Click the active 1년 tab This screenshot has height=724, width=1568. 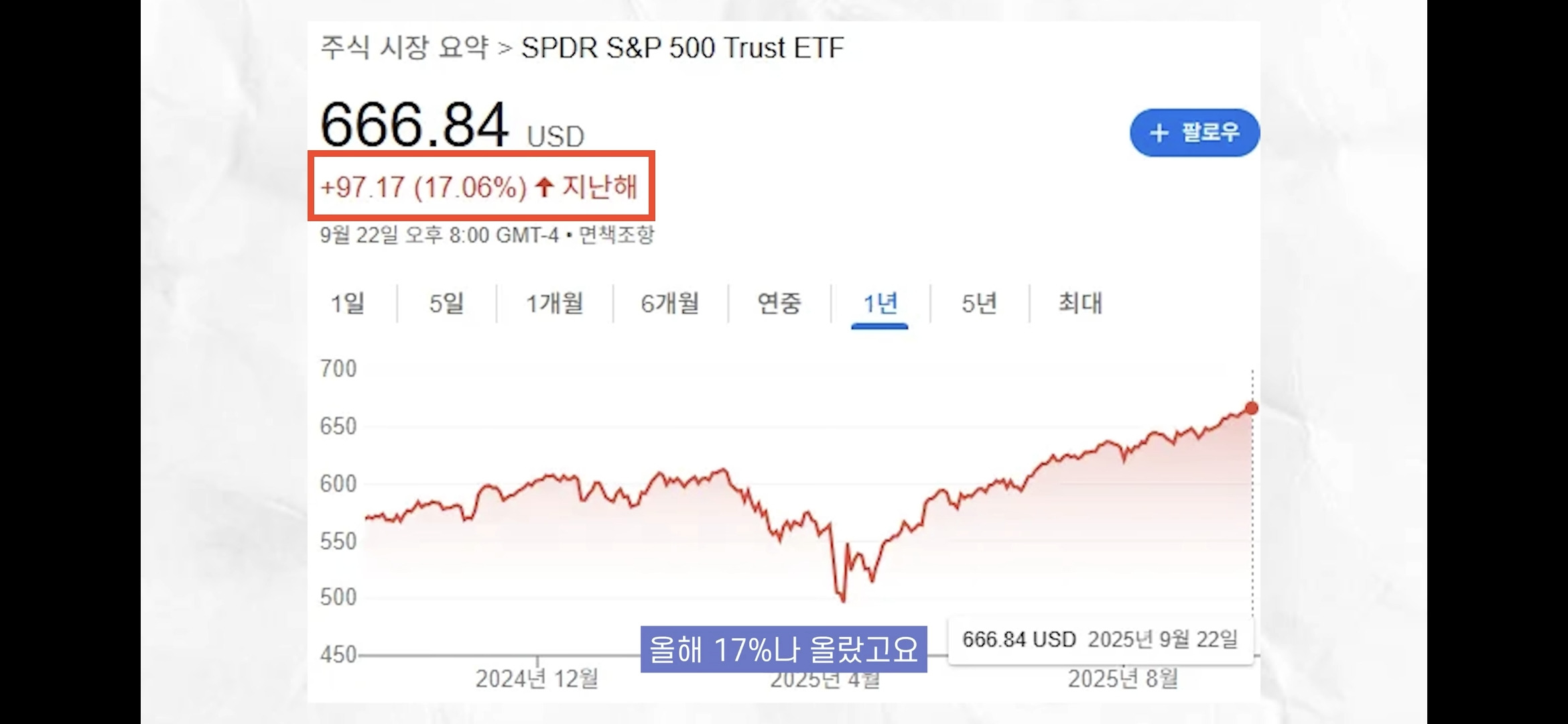tap(880, 304)
